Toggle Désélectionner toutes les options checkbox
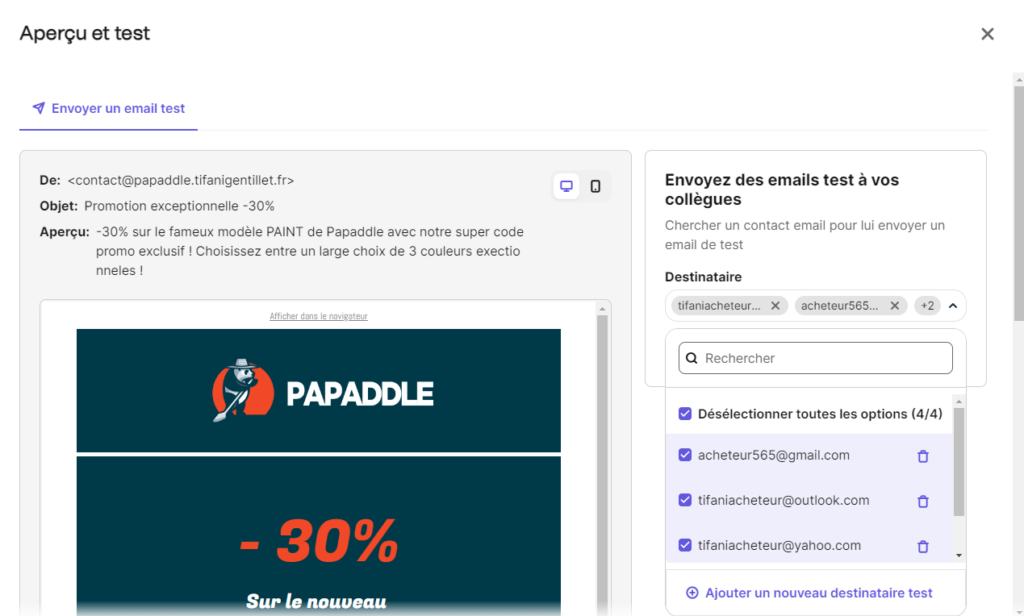 pyautogui.click(x=685, y=414)
